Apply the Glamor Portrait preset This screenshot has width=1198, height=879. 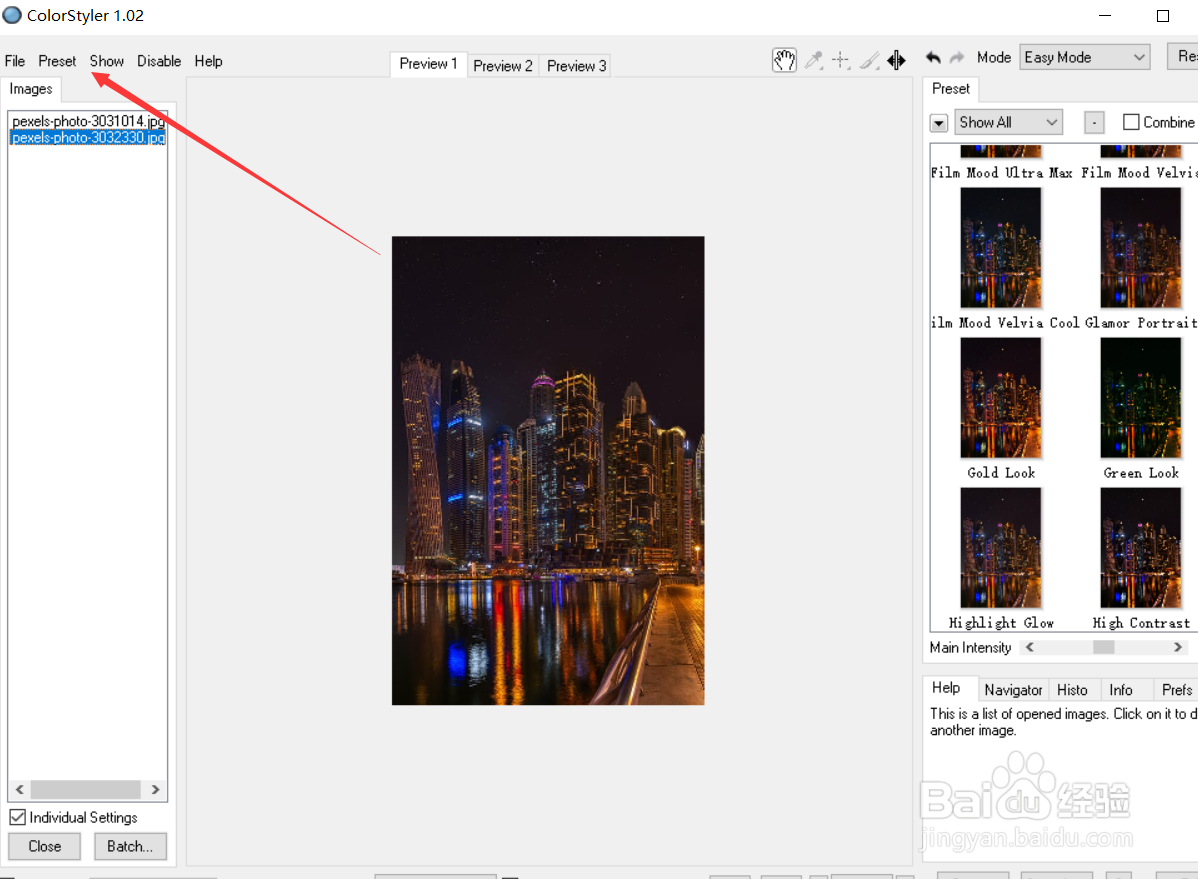click(1141, 248)
